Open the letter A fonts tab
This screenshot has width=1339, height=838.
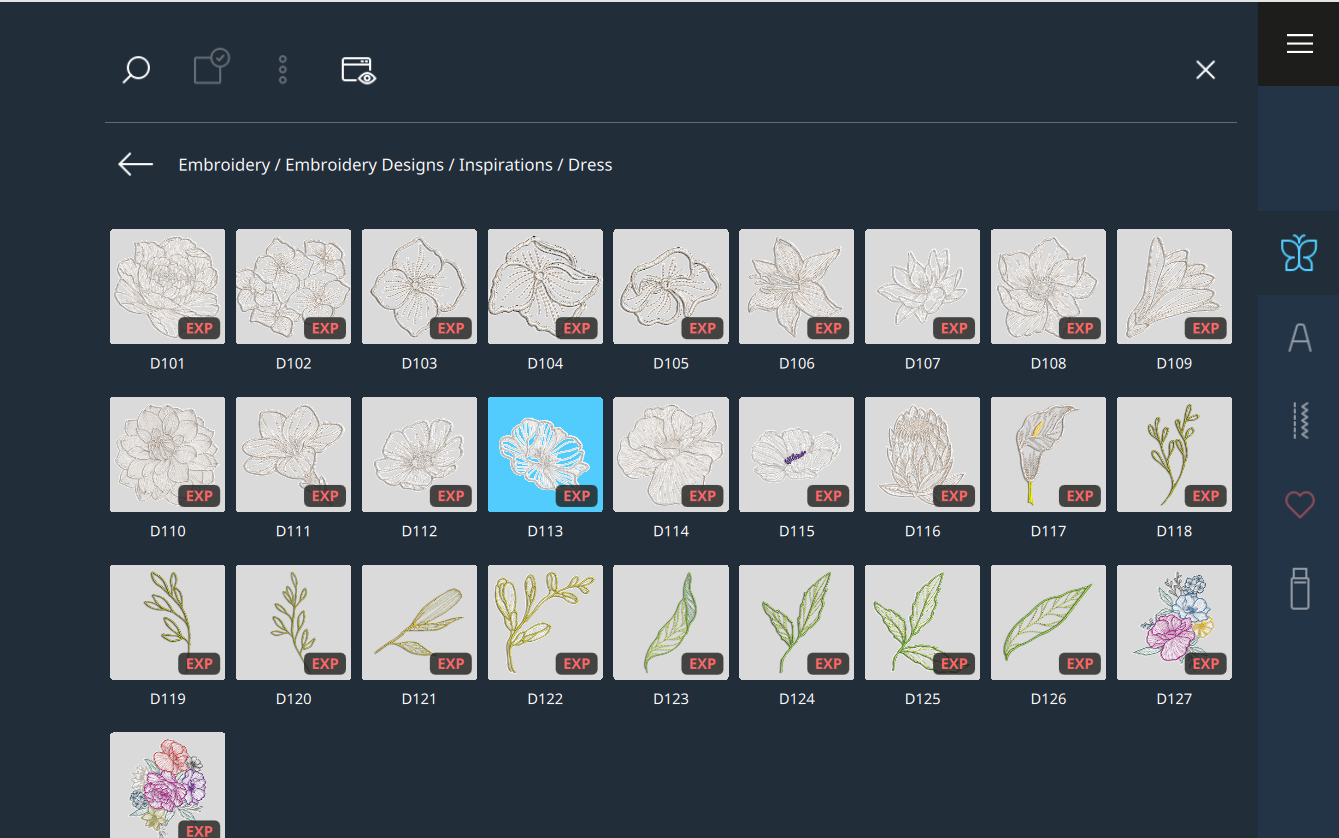coord(1299,338)
